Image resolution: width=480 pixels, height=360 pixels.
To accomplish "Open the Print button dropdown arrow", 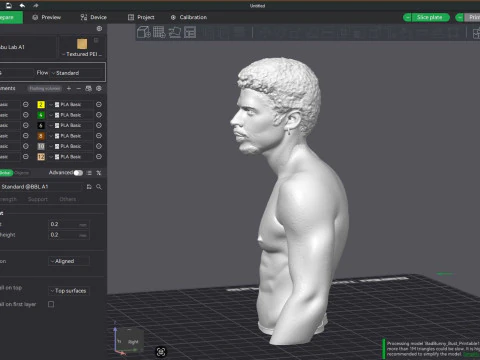I will tap(460, 17).
